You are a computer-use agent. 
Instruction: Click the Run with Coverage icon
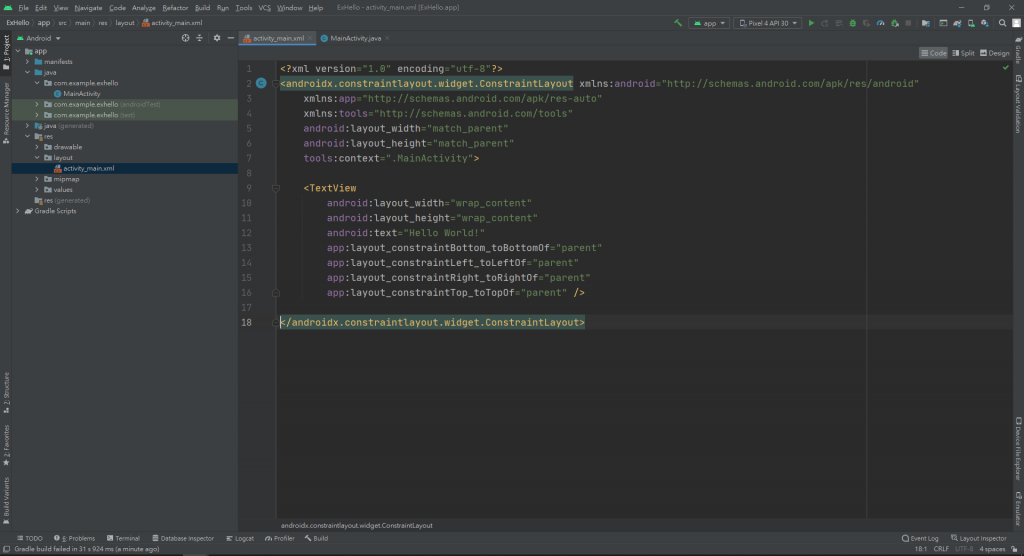tap(866, 23)
